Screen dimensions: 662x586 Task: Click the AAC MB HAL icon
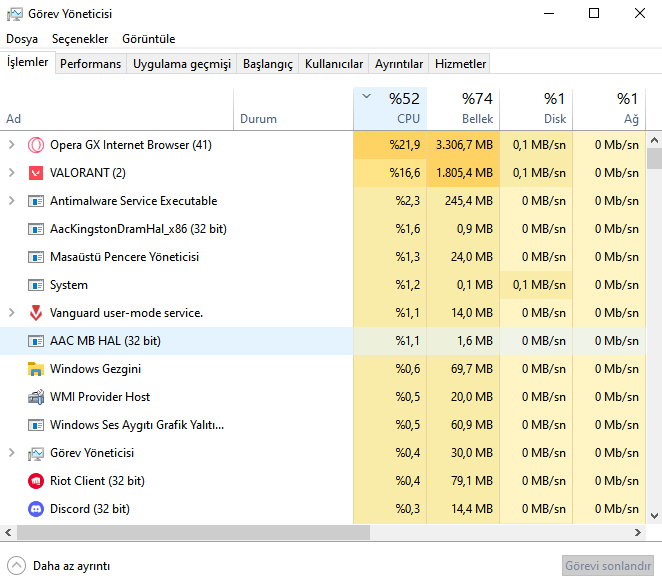(36, 341)
